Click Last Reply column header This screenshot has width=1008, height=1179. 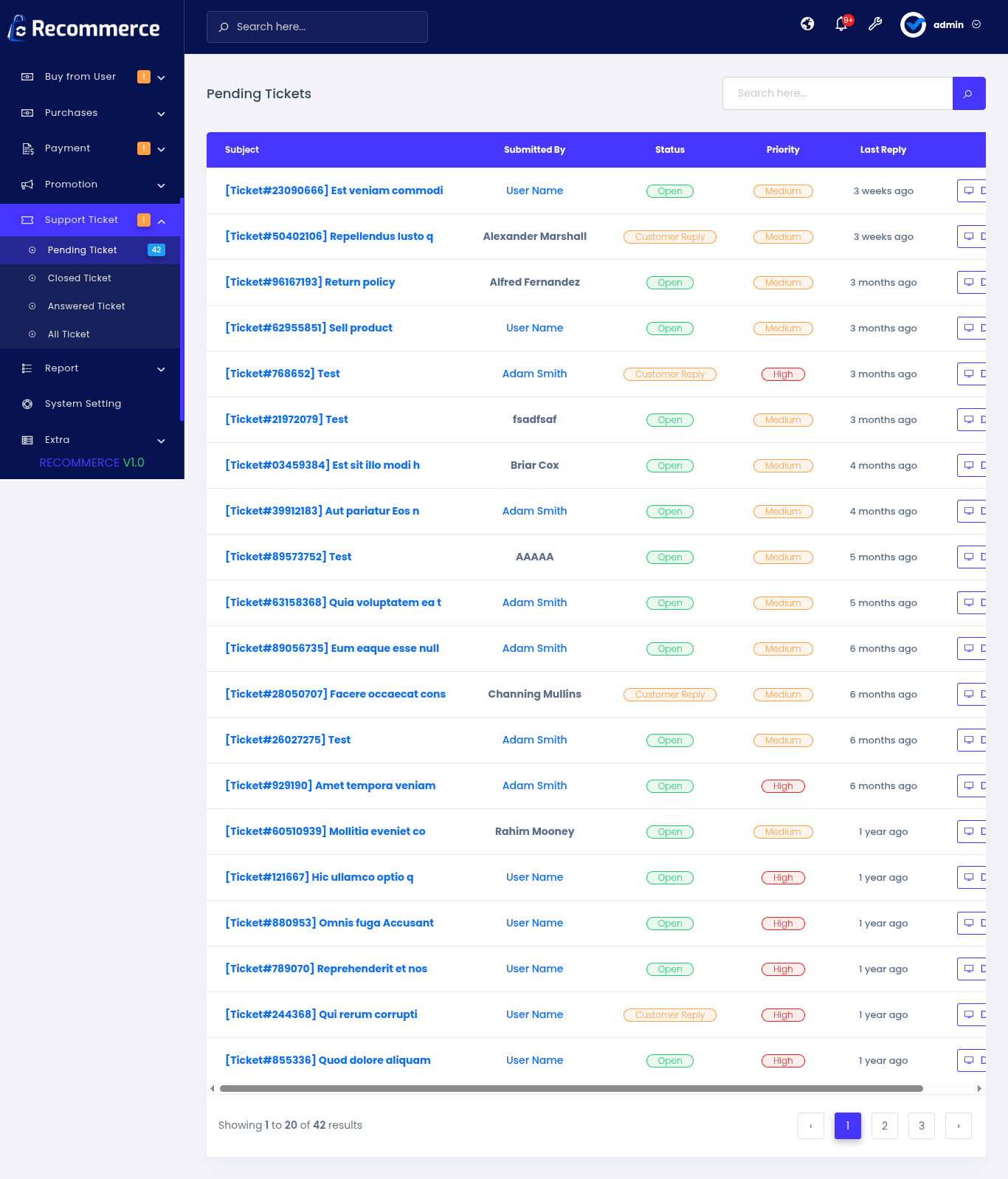pos(883,150)
